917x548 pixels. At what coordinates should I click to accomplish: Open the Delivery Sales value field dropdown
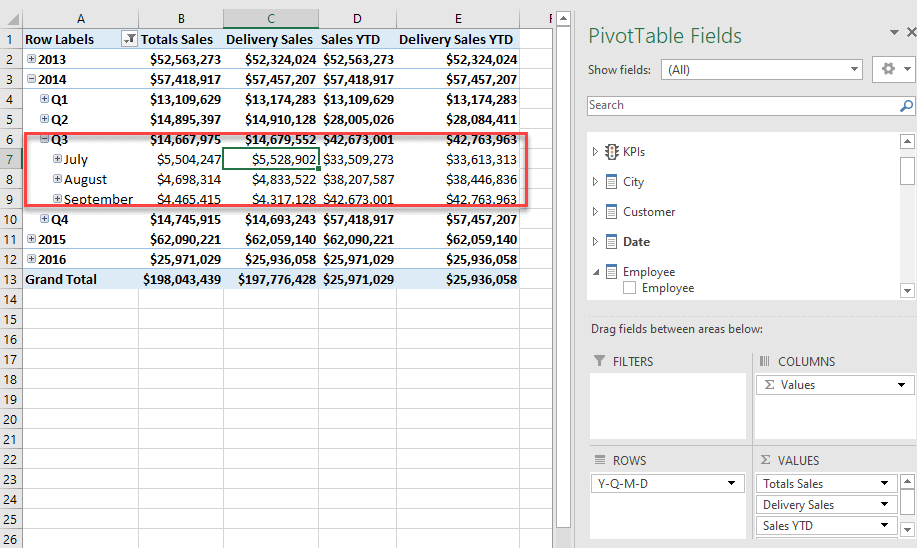pos(884,505)
